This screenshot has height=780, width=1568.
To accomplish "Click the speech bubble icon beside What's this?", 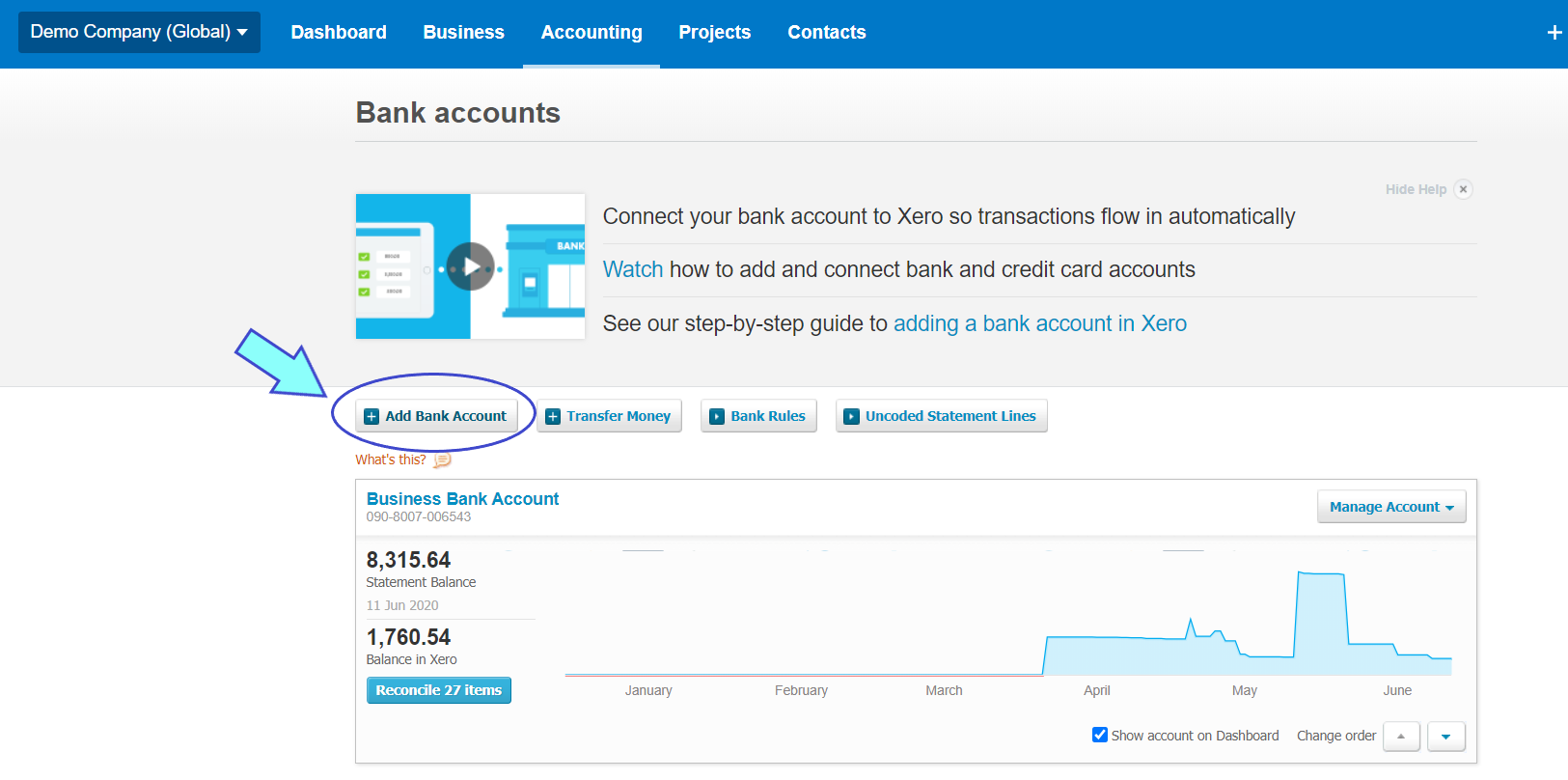I will pos(442,460).
